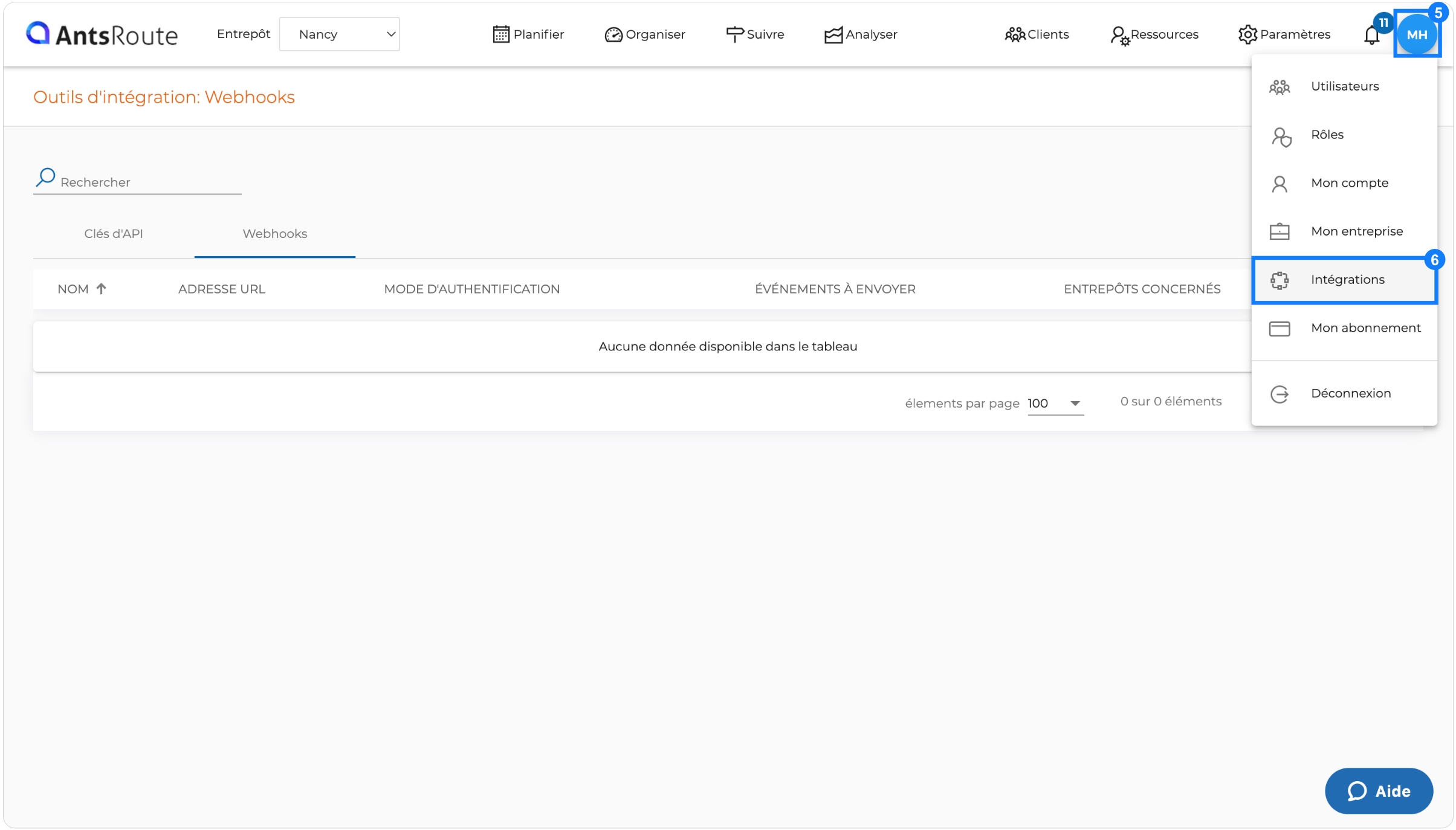The width and height of the screenshot is (1456, 830).
Task: Open Mon compte
Action: click(1344, 182)
